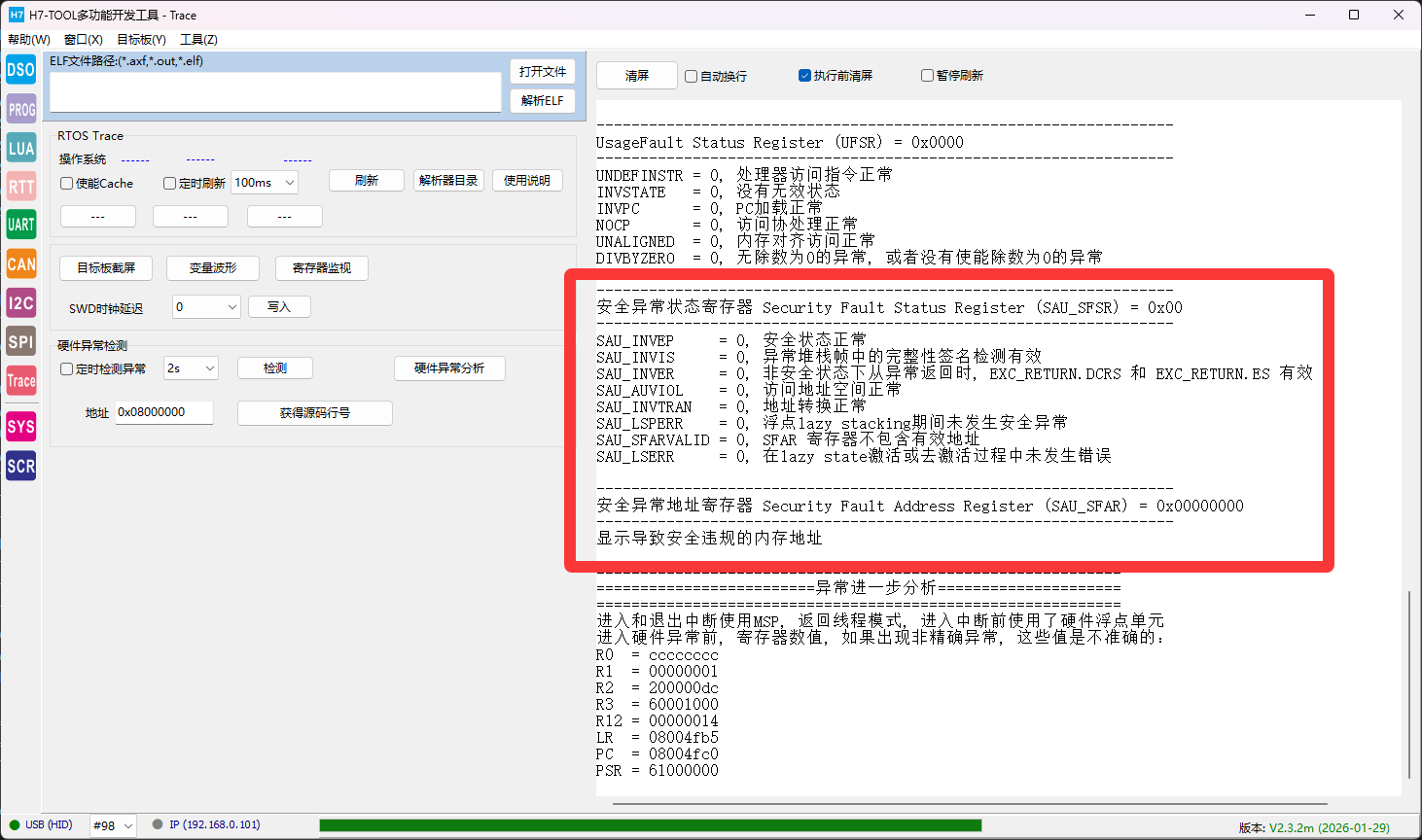Open the LUA script module
The image size is (1422, 840).
[x=20, y=148]
